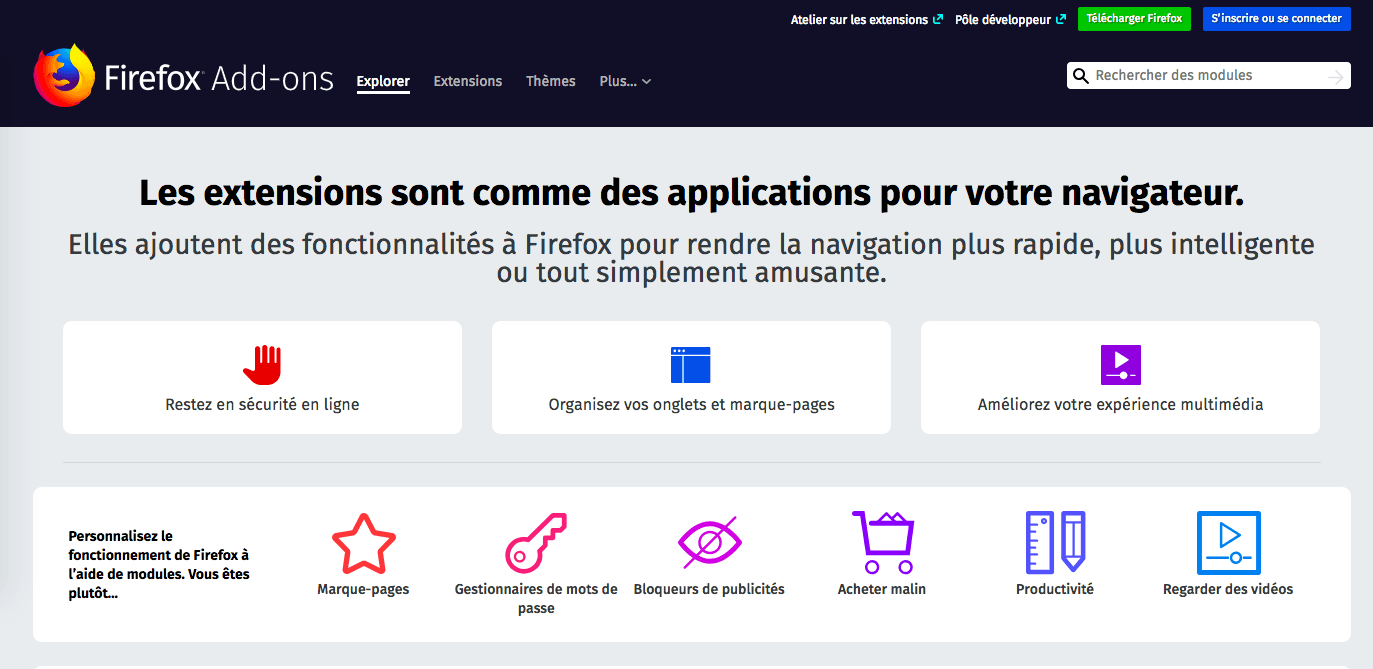Click the Acheter malin shopping cart icon
1373x669 pixels.
click(882, 542)
